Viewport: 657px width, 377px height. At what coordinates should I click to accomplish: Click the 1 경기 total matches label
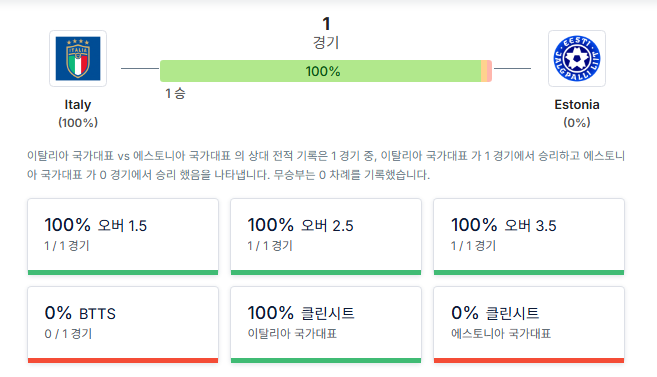tap(326, 33)
